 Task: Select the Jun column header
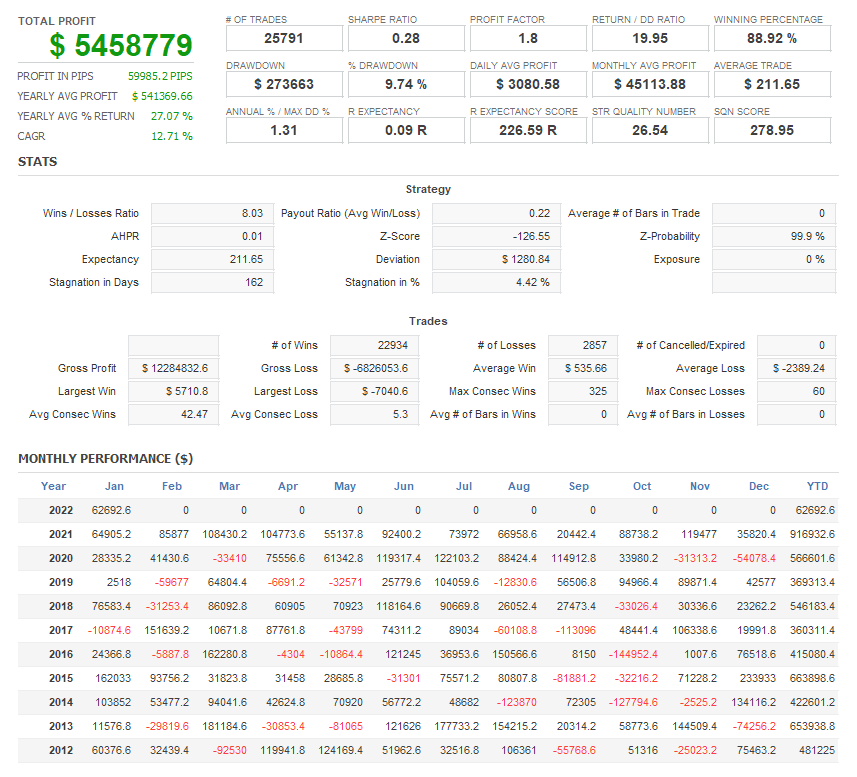(404, 486)
